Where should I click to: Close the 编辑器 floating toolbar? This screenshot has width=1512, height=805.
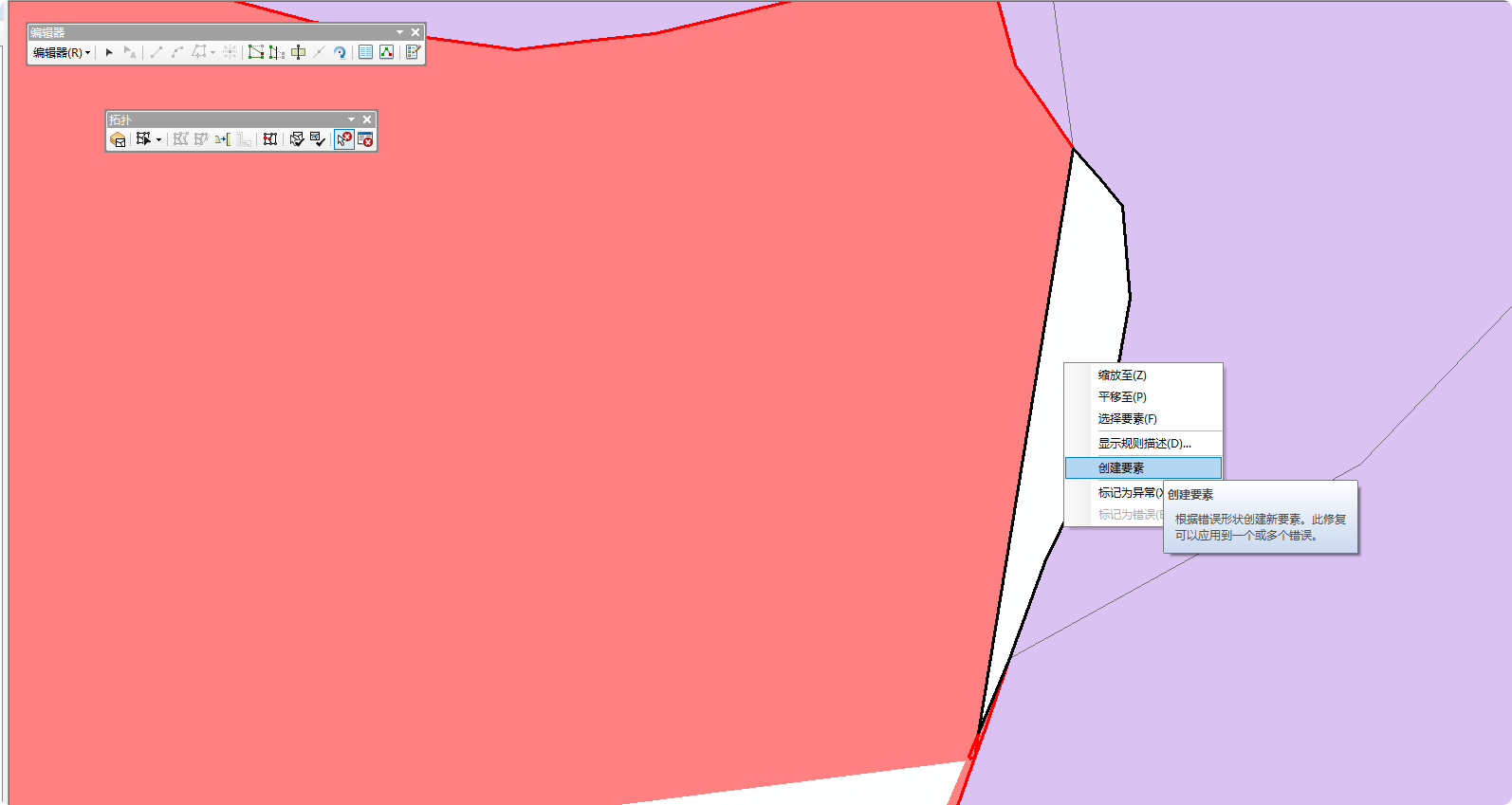(x=415, y=32)
